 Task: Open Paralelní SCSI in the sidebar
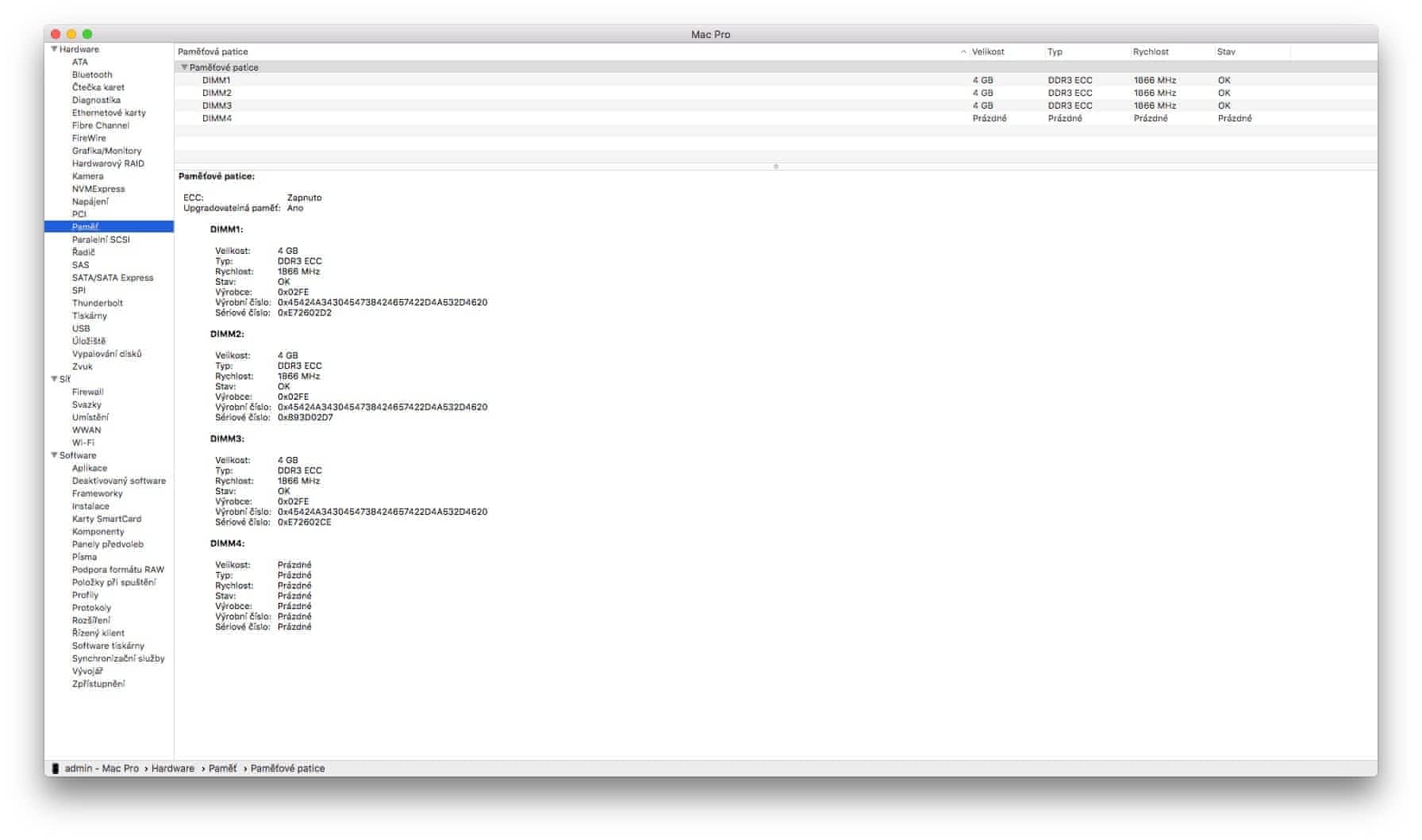point(101,240)
